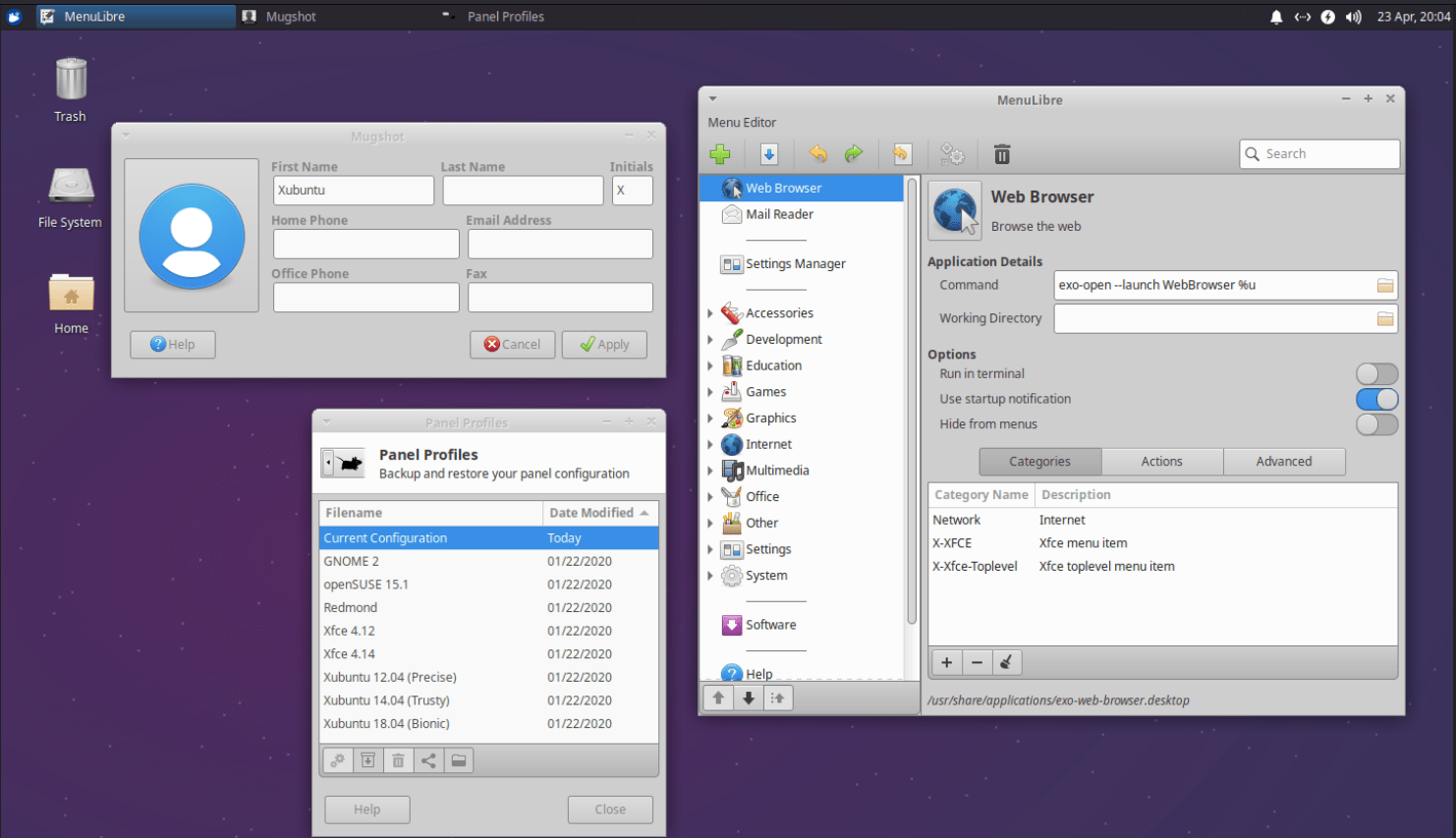Open the Home folder desktop icon
This screenshot has height=838, width=1456.
click(71, 293)
